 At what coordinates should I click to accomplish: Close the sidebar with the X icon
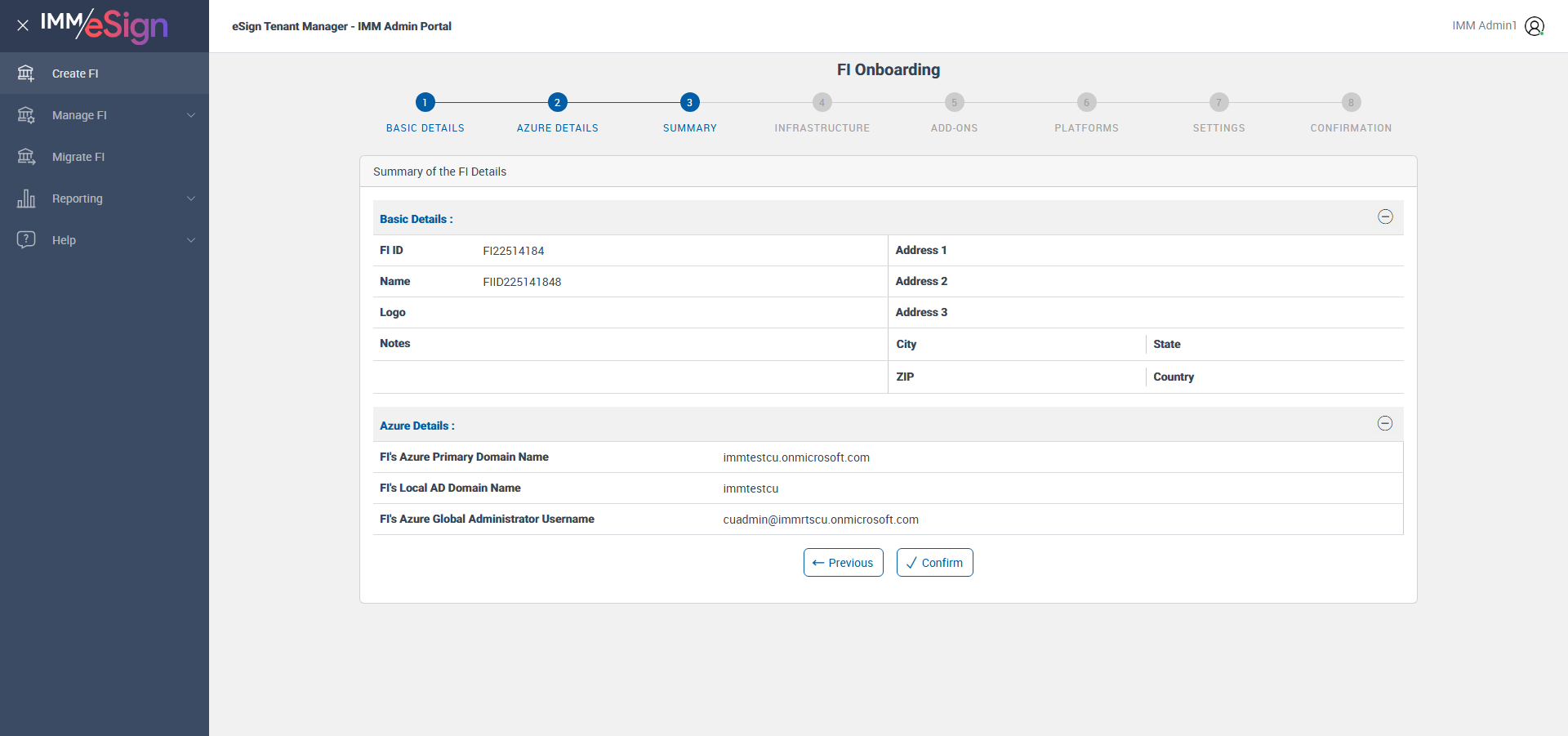point(23,25)
